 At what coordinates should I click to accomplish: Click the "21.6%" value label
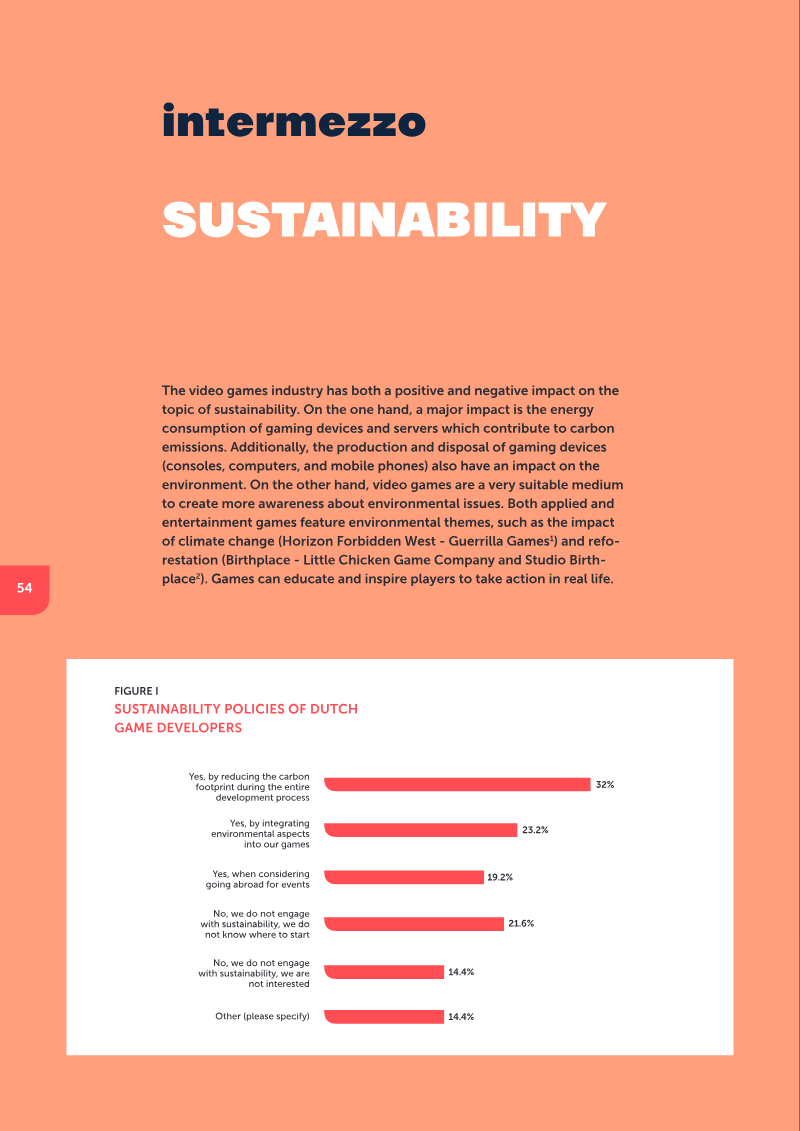(x=521, y=924)
